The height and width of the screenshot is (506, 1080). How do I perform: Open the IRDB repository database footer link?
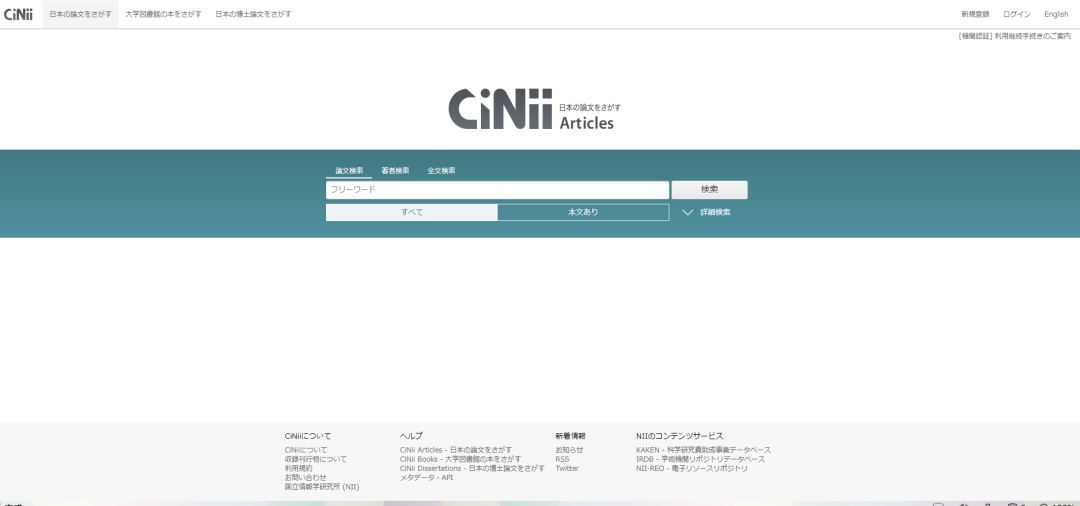[x=700, y=459]
